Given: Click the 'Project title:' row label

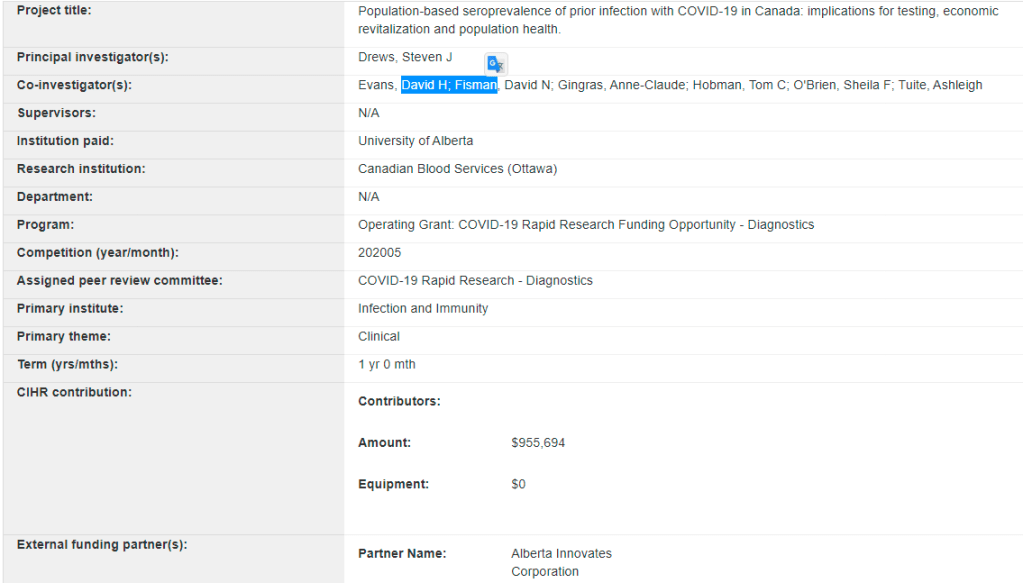Looking at the screenshot, I should coord(53,11).
